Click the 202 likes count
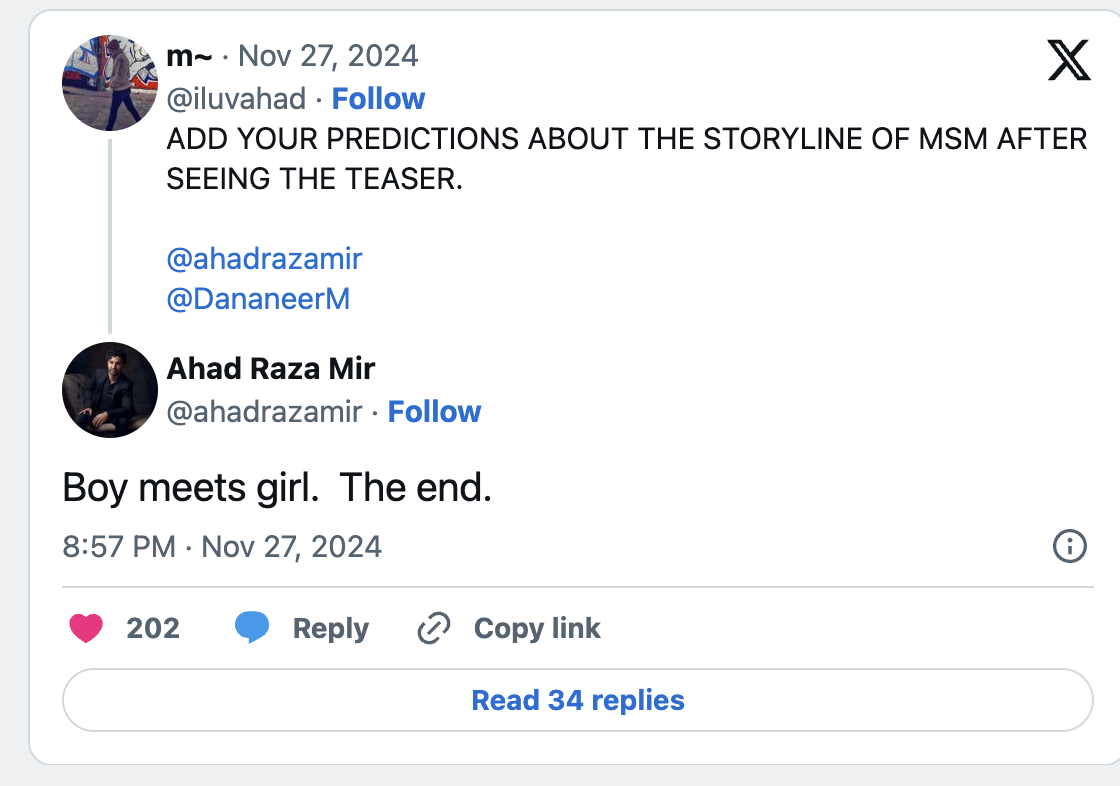1120x786 pixels. [x=153, y=629]
